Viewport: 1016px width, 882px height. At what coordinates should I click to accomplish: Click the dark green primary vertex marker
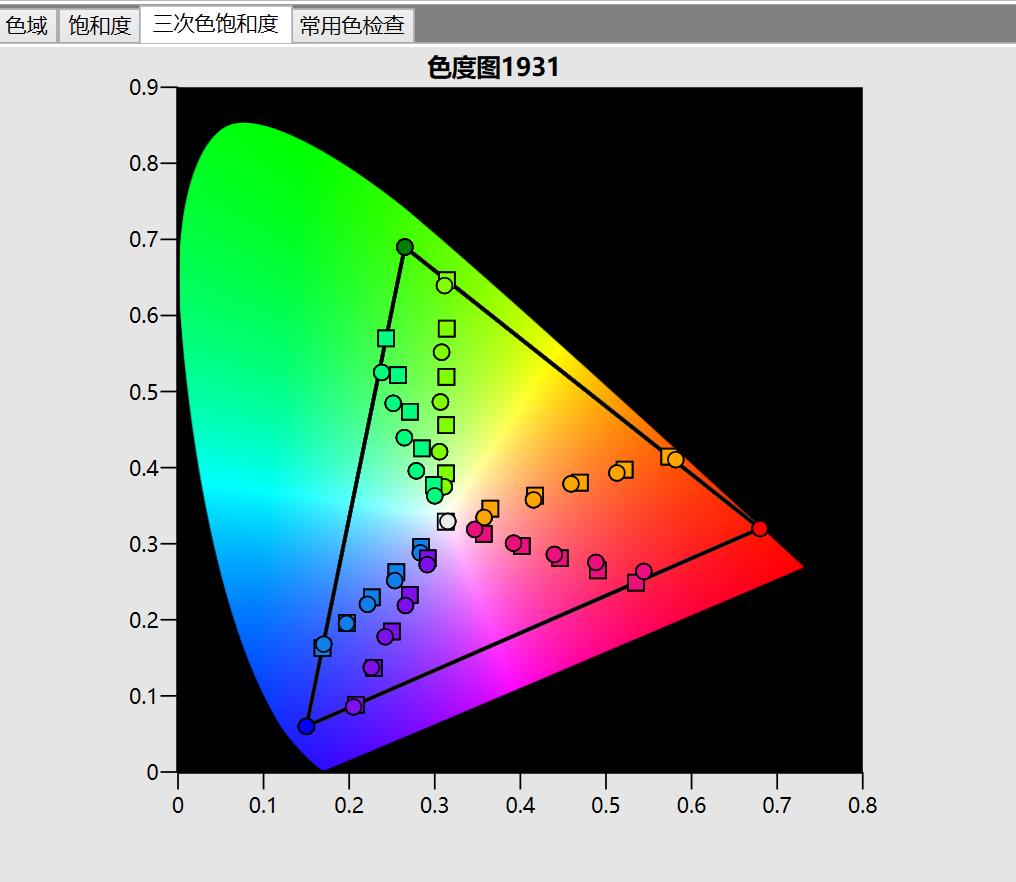point(405,247)
